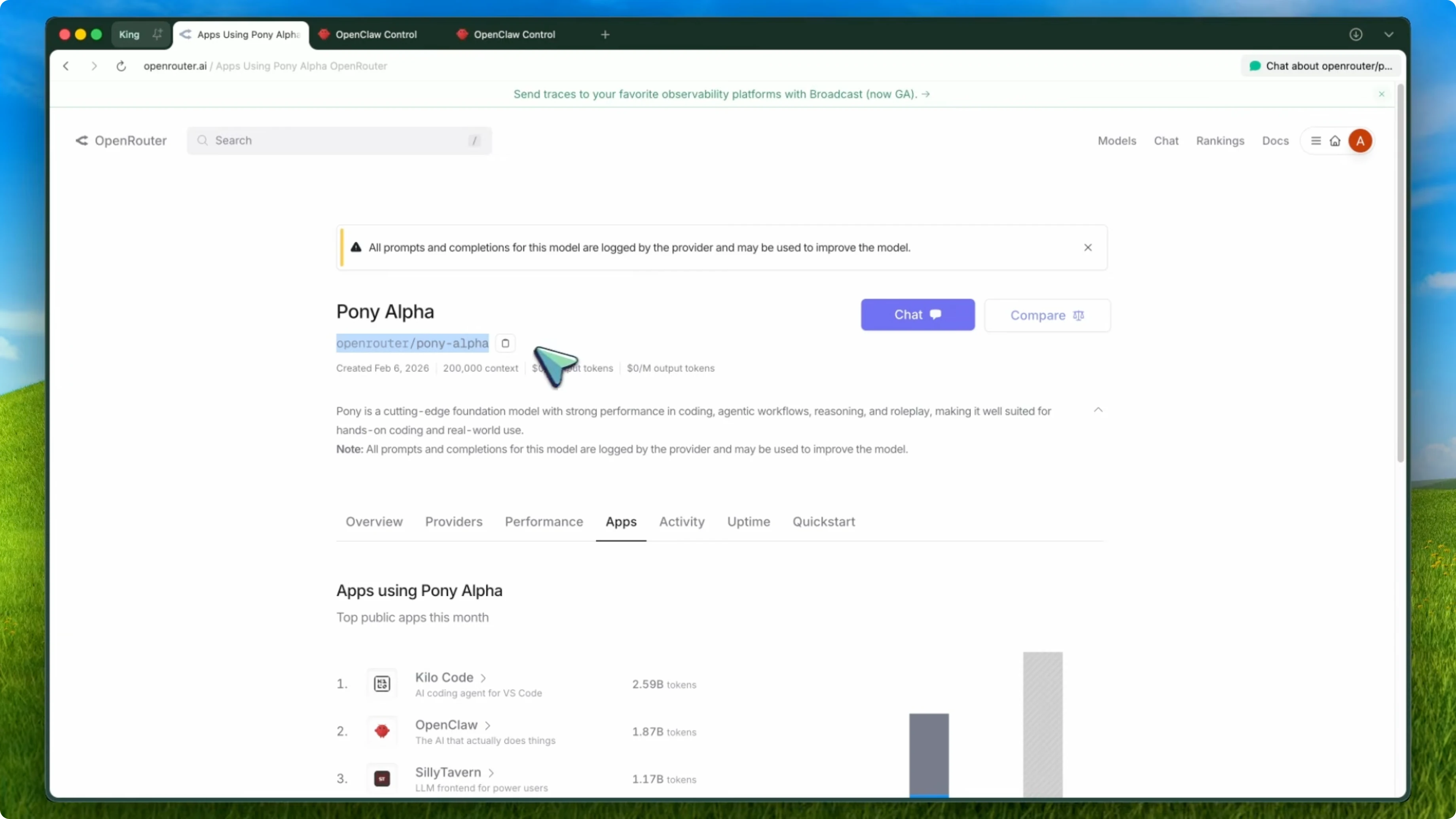
Task: Open the user avatar profile menu
Action: click(1360, 140)
